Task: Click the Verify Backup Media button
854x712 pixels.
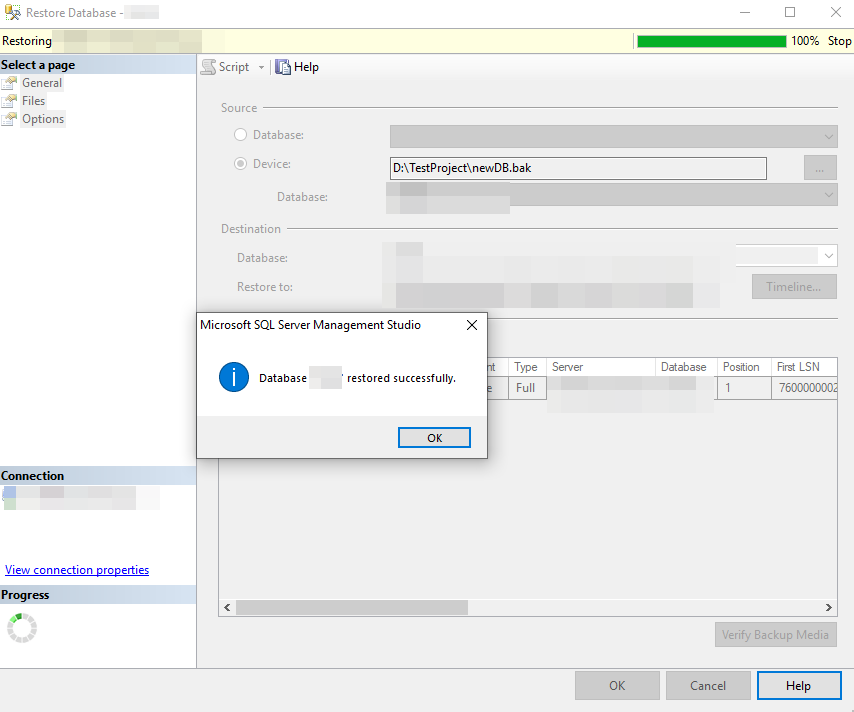Action: (775, 635)
